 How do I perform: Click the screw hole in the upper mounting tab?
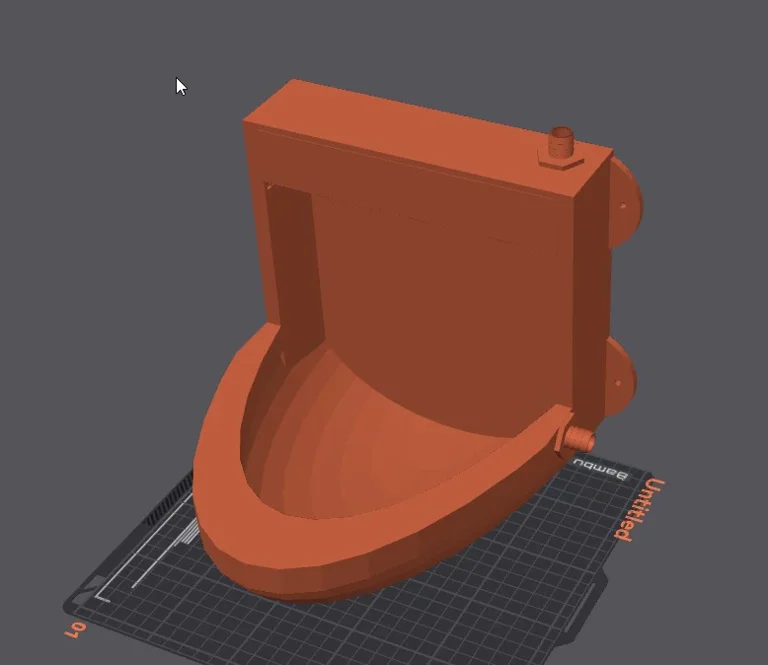(x=622, y=207)
